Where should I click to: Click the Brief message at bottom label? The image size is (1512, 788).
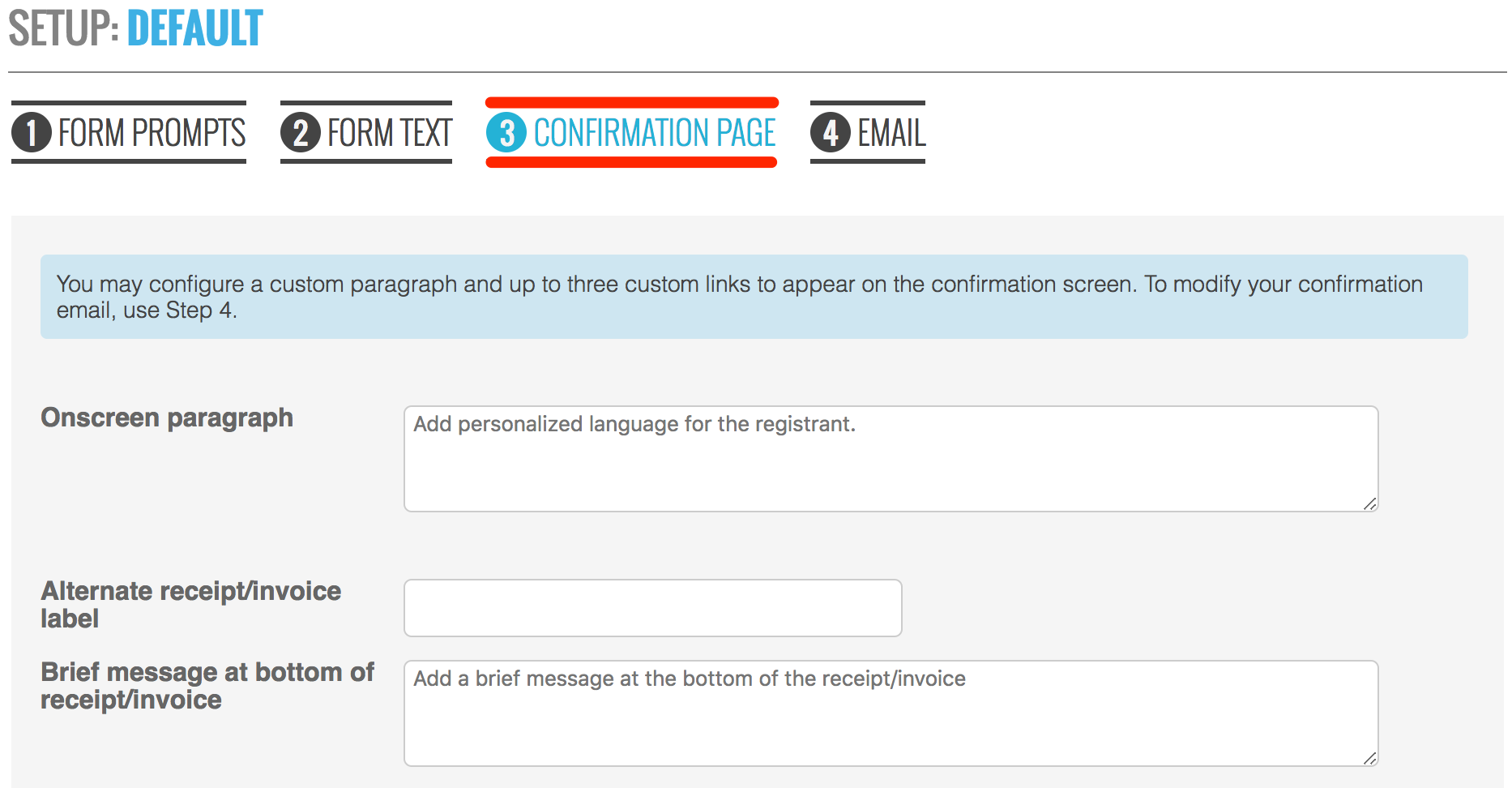pyautogui.click(x=207, y=686)
